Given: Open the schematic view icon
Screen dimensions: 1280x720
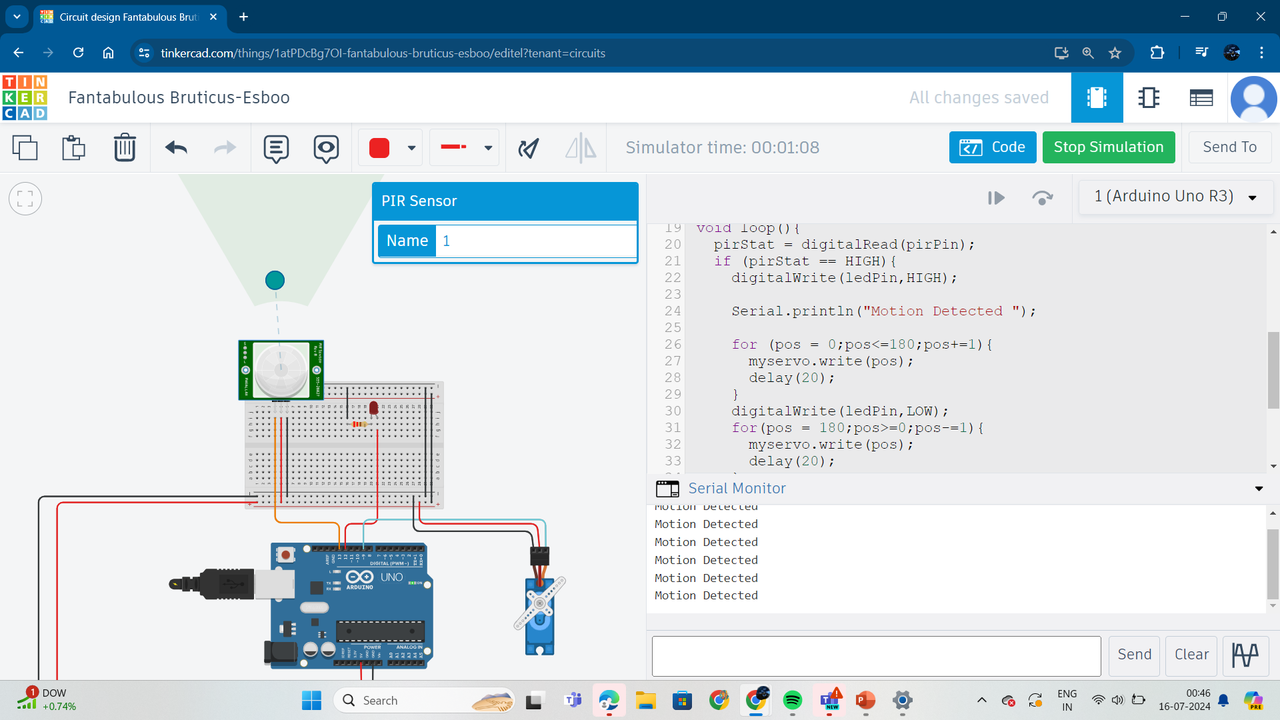Looking at the screenshot, I should click(1148, 97).
